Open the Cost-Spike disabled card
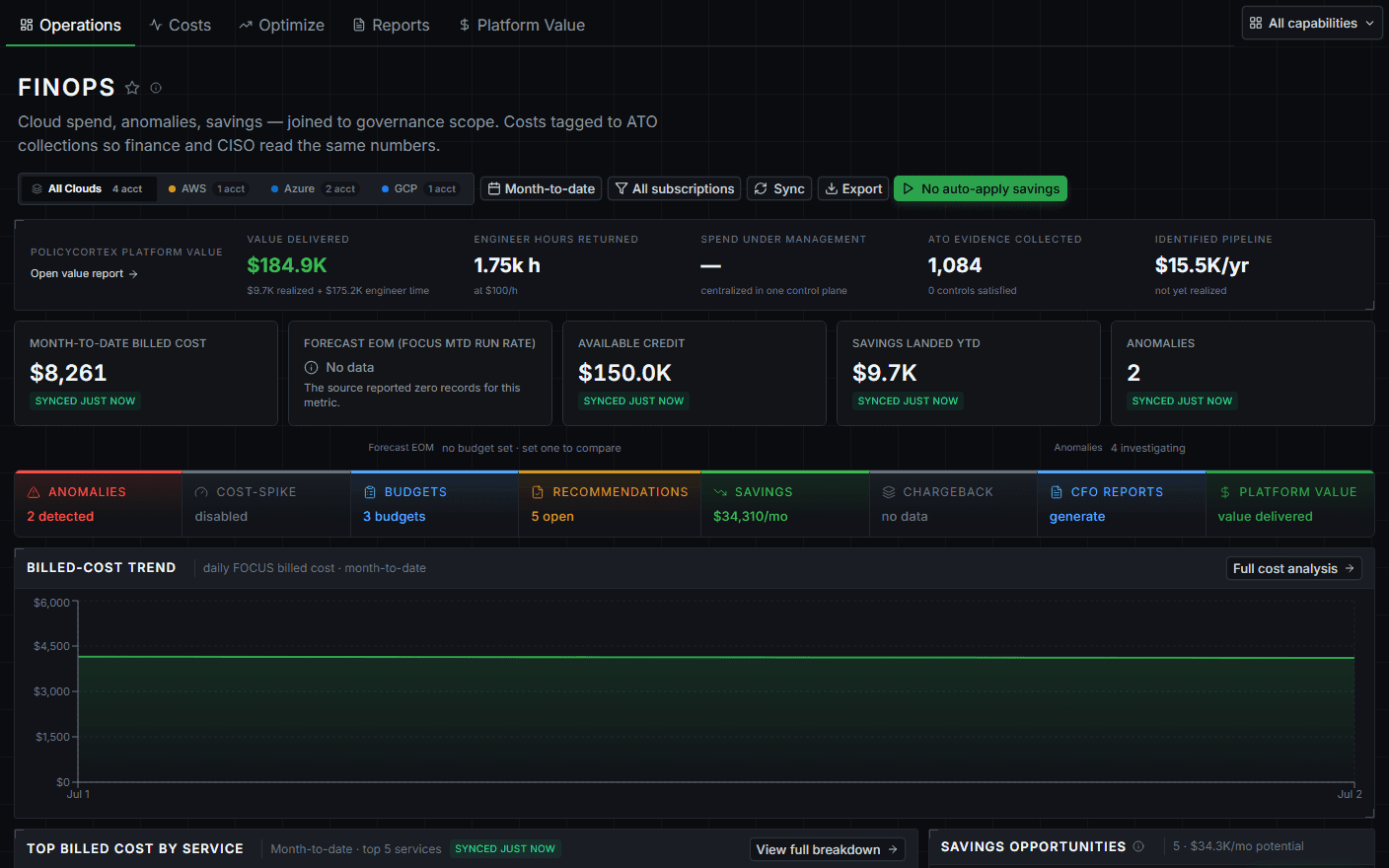Image resolution: width=1389 pixels, height=868 pixels. 266,504
